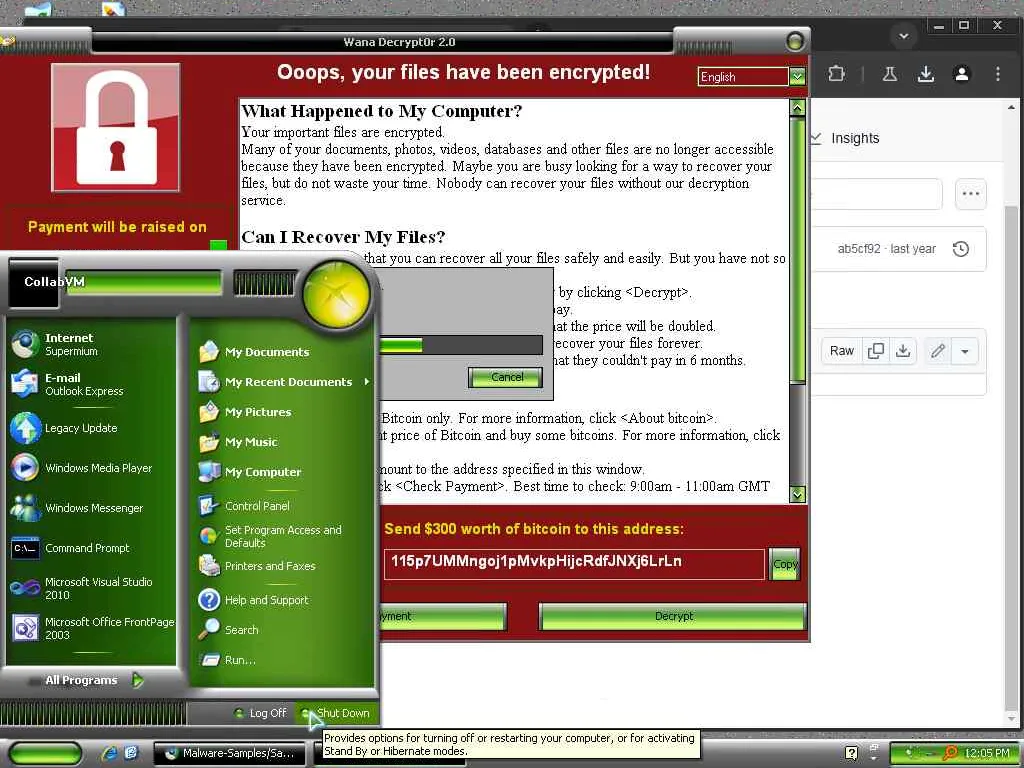The image size is (1024, 768).
Task: Open browser extensions puzzle icon
Action: pyautogui.click(x=836, y=74)
